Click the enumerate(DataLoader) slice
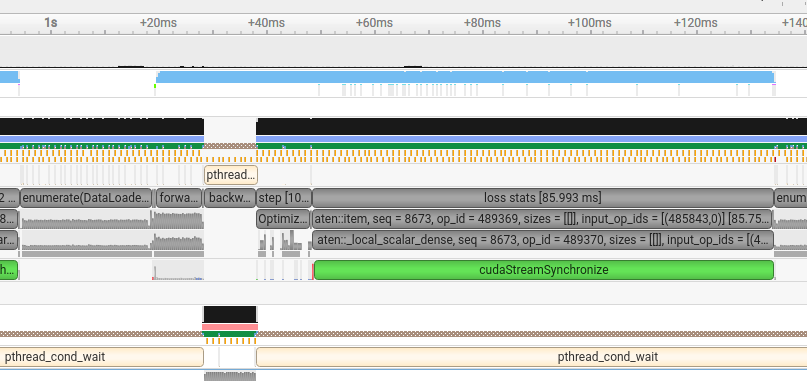Screen dimensions: 807x381 [86, 198]
